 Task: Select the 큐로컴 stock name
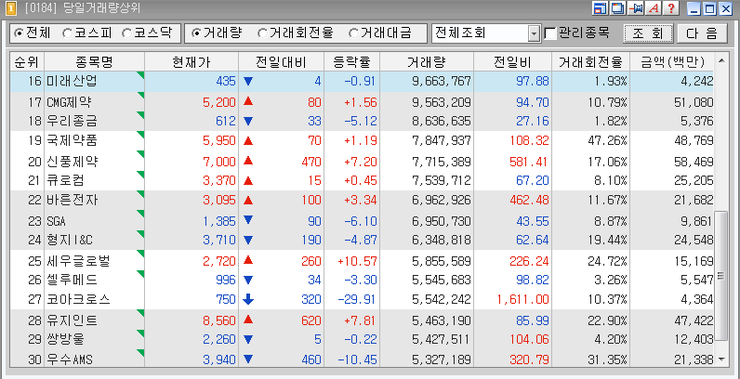[x=65, y=181]
